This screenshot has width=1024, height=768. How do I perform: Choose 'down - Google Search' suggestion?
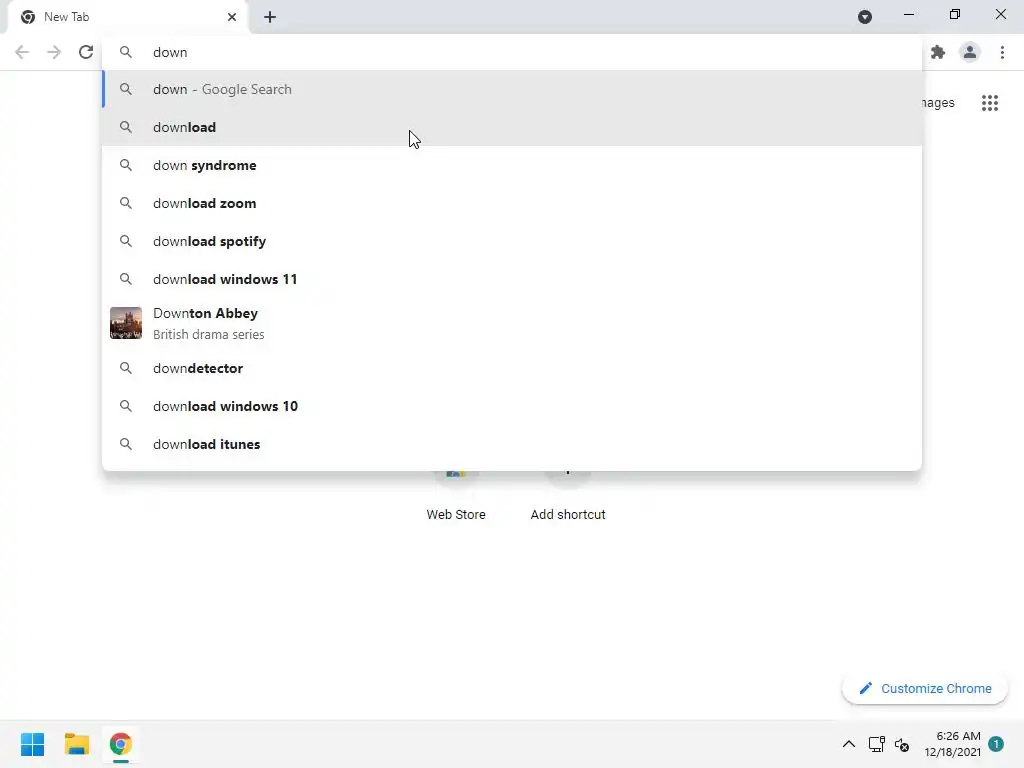512,89
